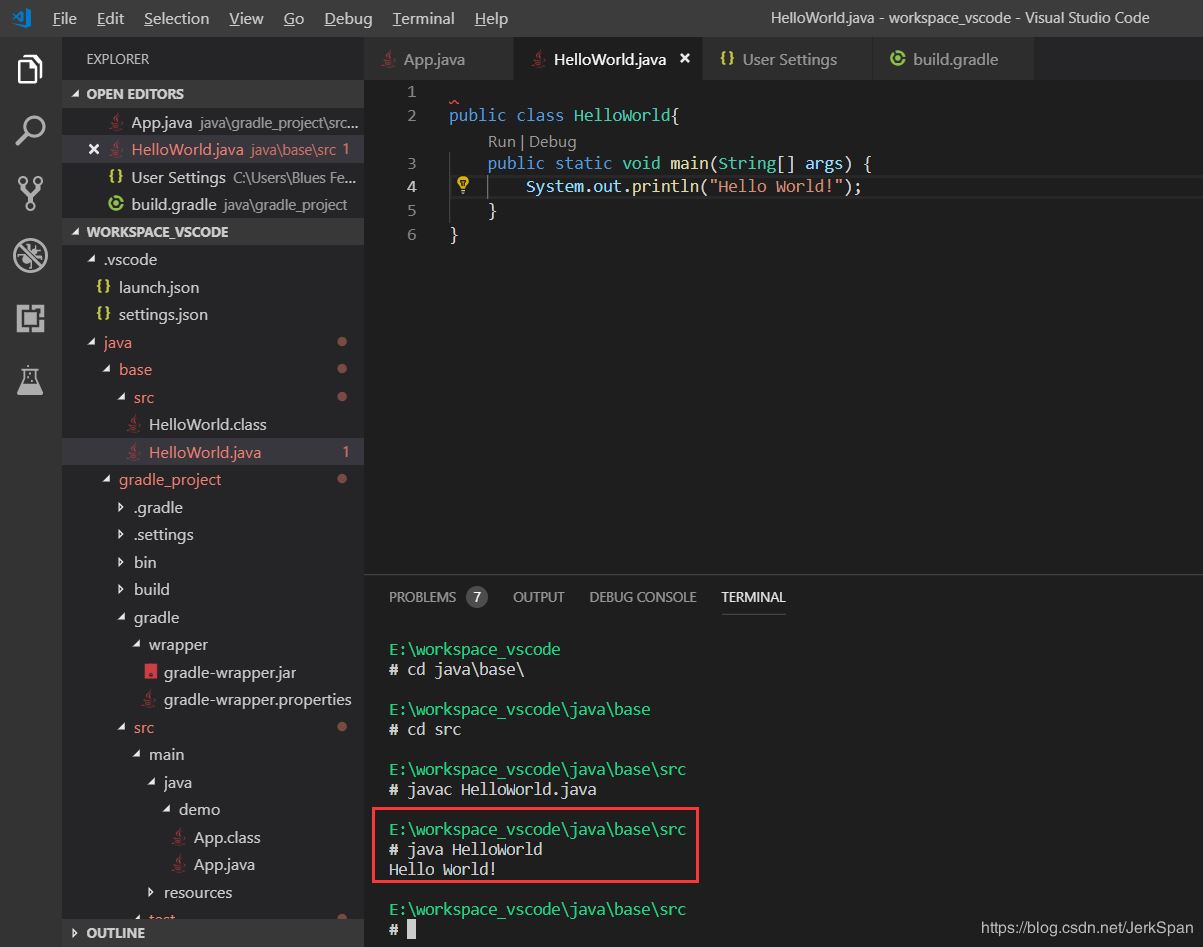
Task: Click the lightbulb quick-fix icon on line 4
Action: [x=463, y=185]
